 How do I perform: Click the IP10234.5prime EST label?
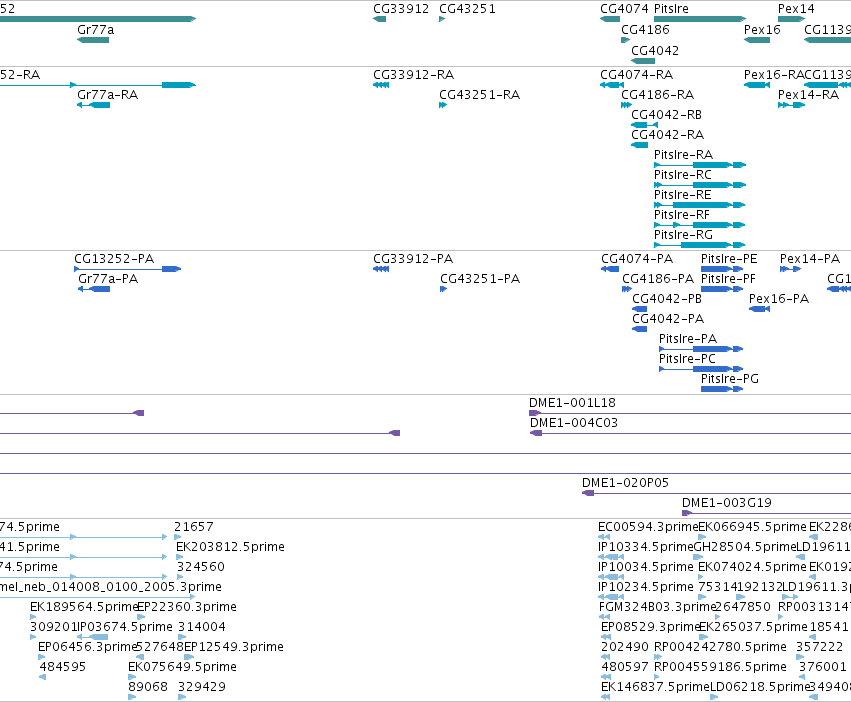646,587
